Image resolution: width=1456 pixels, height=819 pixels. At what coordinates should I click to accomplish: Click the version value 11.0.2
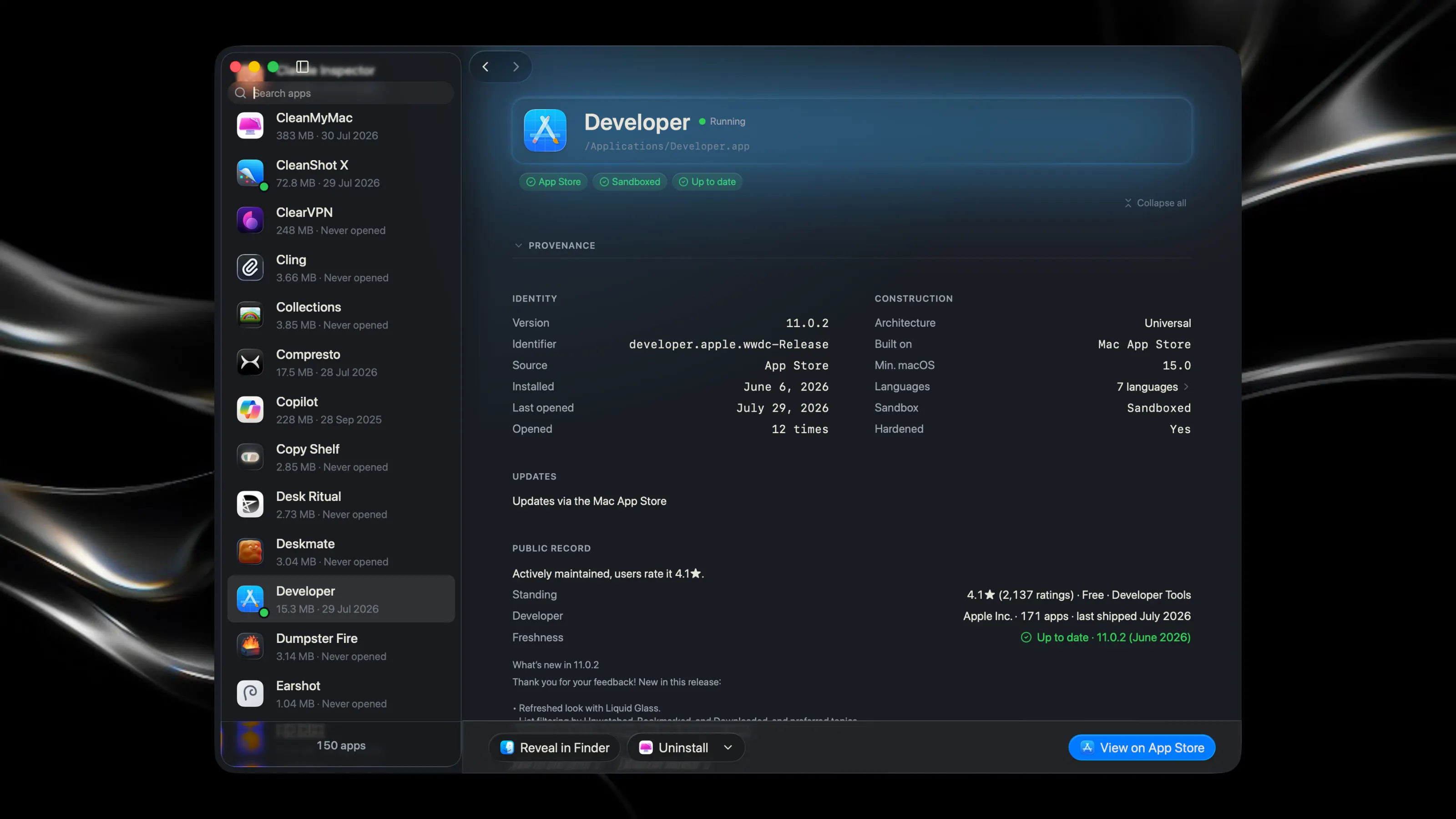coord(807,324)
